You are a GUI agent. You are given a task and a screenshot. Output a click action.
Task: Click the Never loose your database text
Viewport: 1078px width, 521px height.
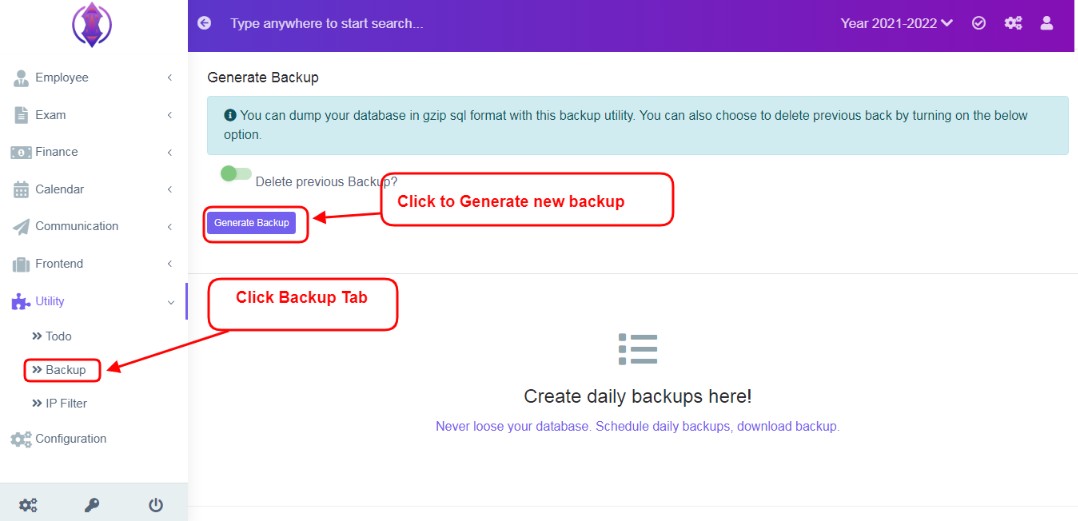[x=637, y=426]
